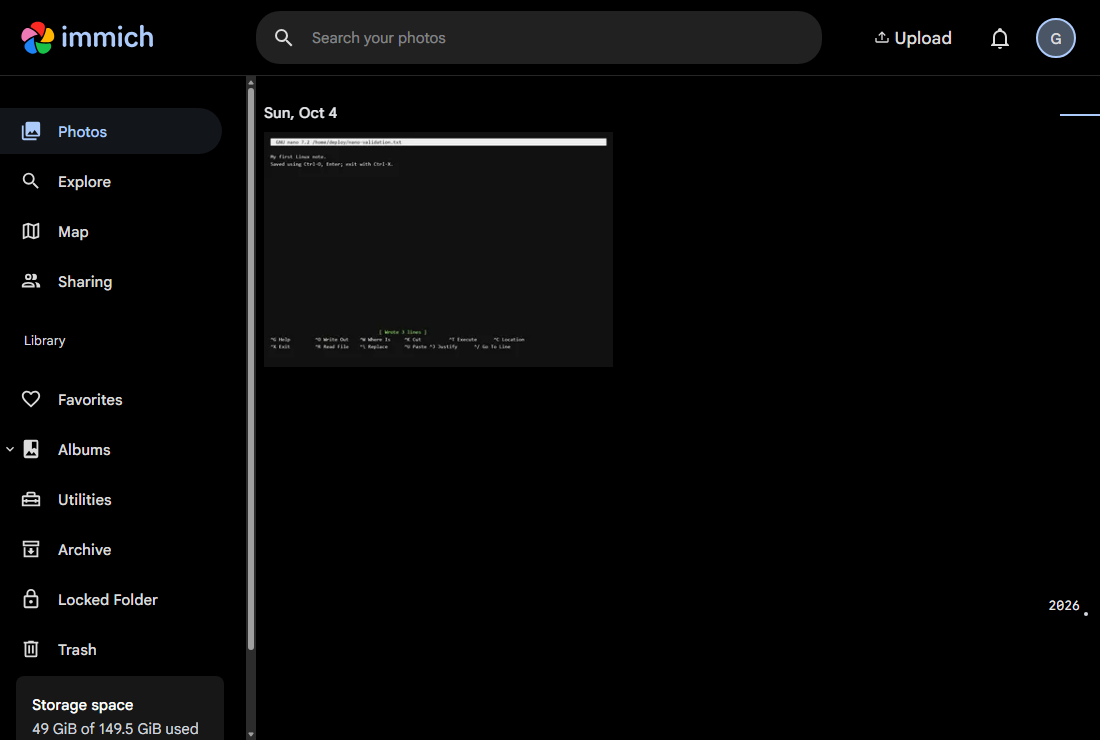1100x740 pixels.
Task: Click the Sharing people icon
Action: 31,281
